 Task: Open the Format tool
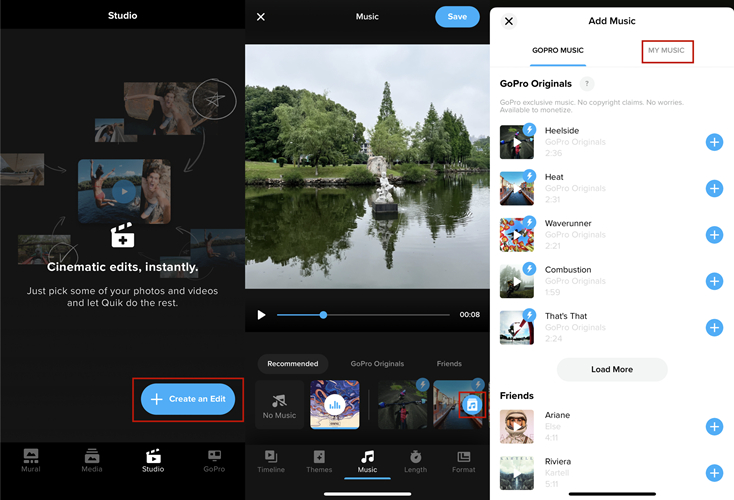tap(463, 461)
